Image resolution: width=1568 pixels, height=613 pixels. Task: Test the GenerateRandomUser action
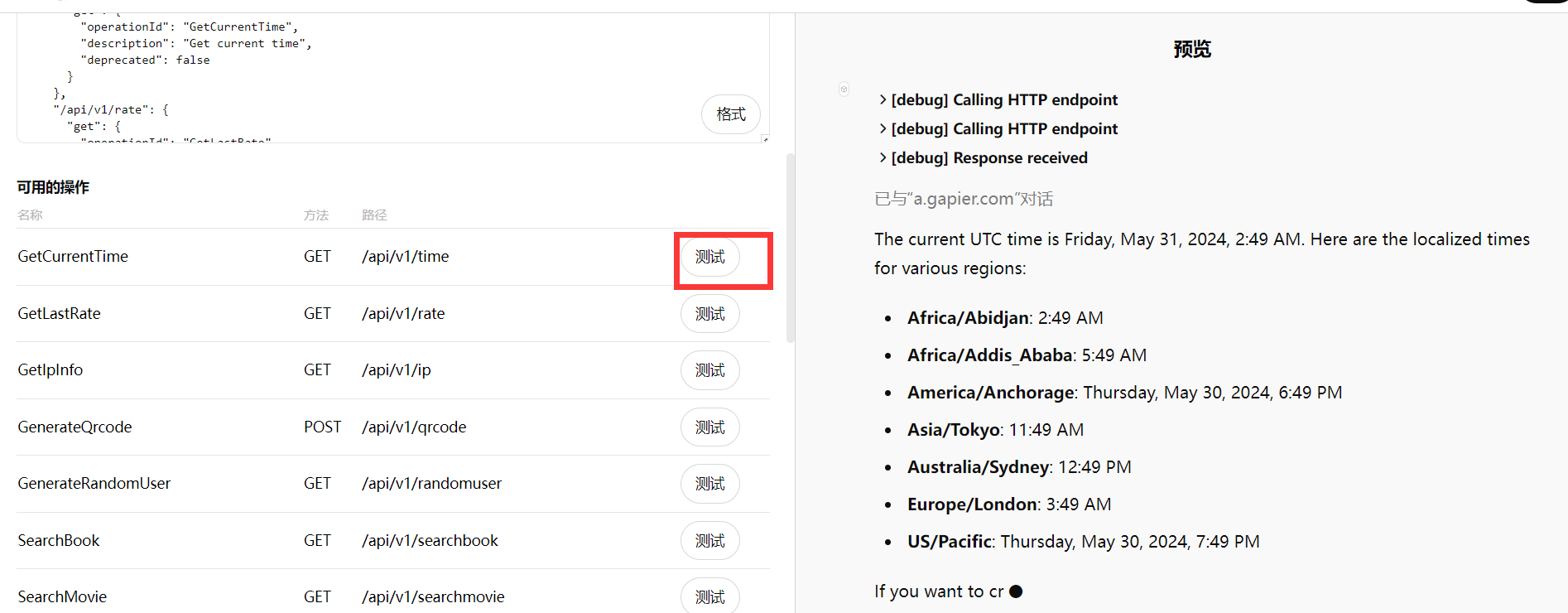tap(709, 484)
